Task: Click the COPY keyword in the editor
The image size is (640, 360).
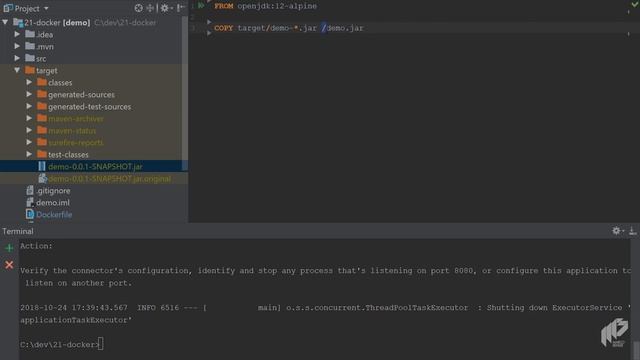Action: (224, 28)
